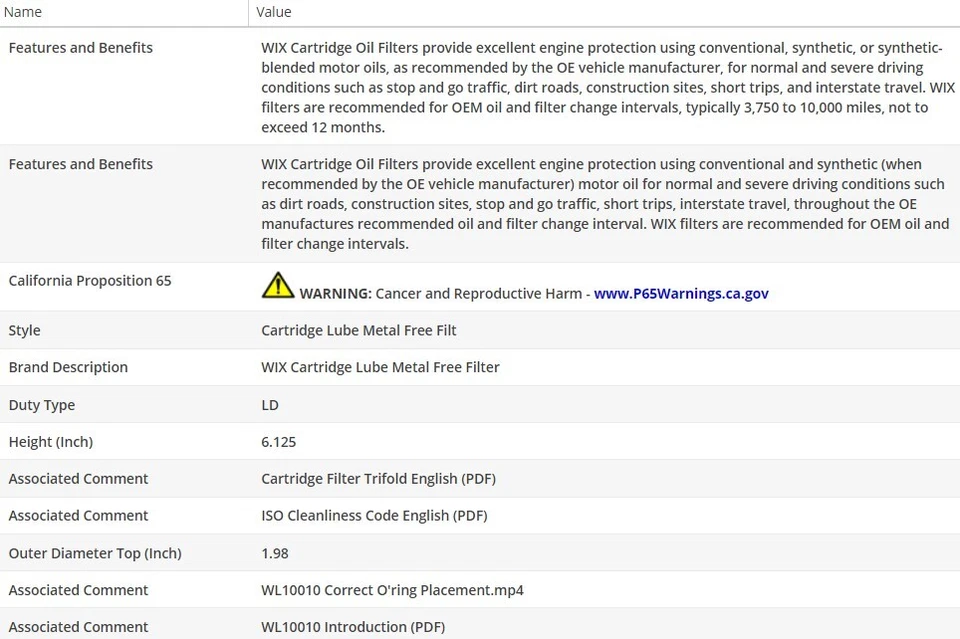Click Associated Comment label beside ISO Cleanliness
This screenshot has width=960, height=639.
click(x=78, y=515)
